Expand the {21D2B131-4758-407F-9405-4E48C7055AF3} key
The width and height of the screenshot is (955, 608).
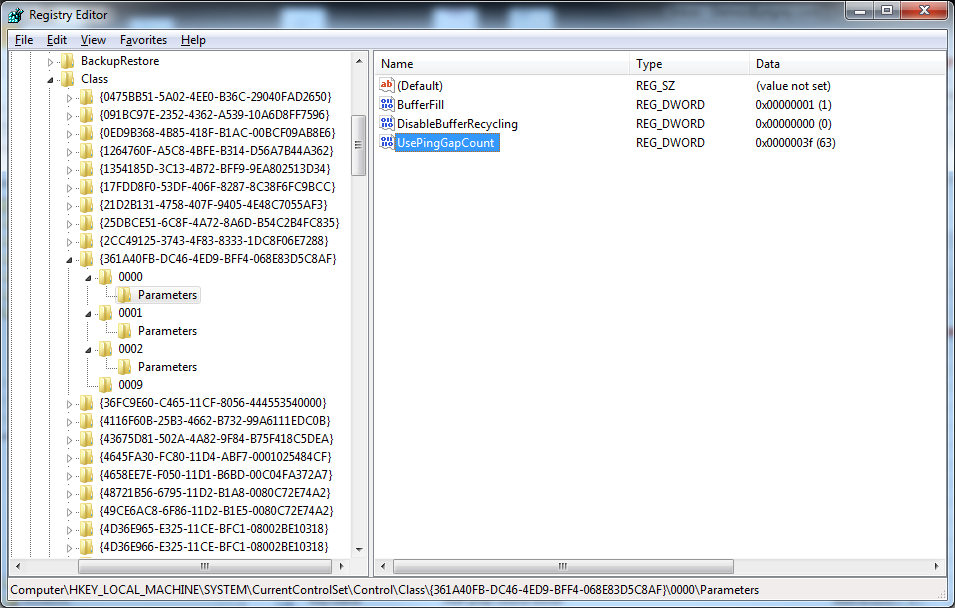tap(69, 205)
